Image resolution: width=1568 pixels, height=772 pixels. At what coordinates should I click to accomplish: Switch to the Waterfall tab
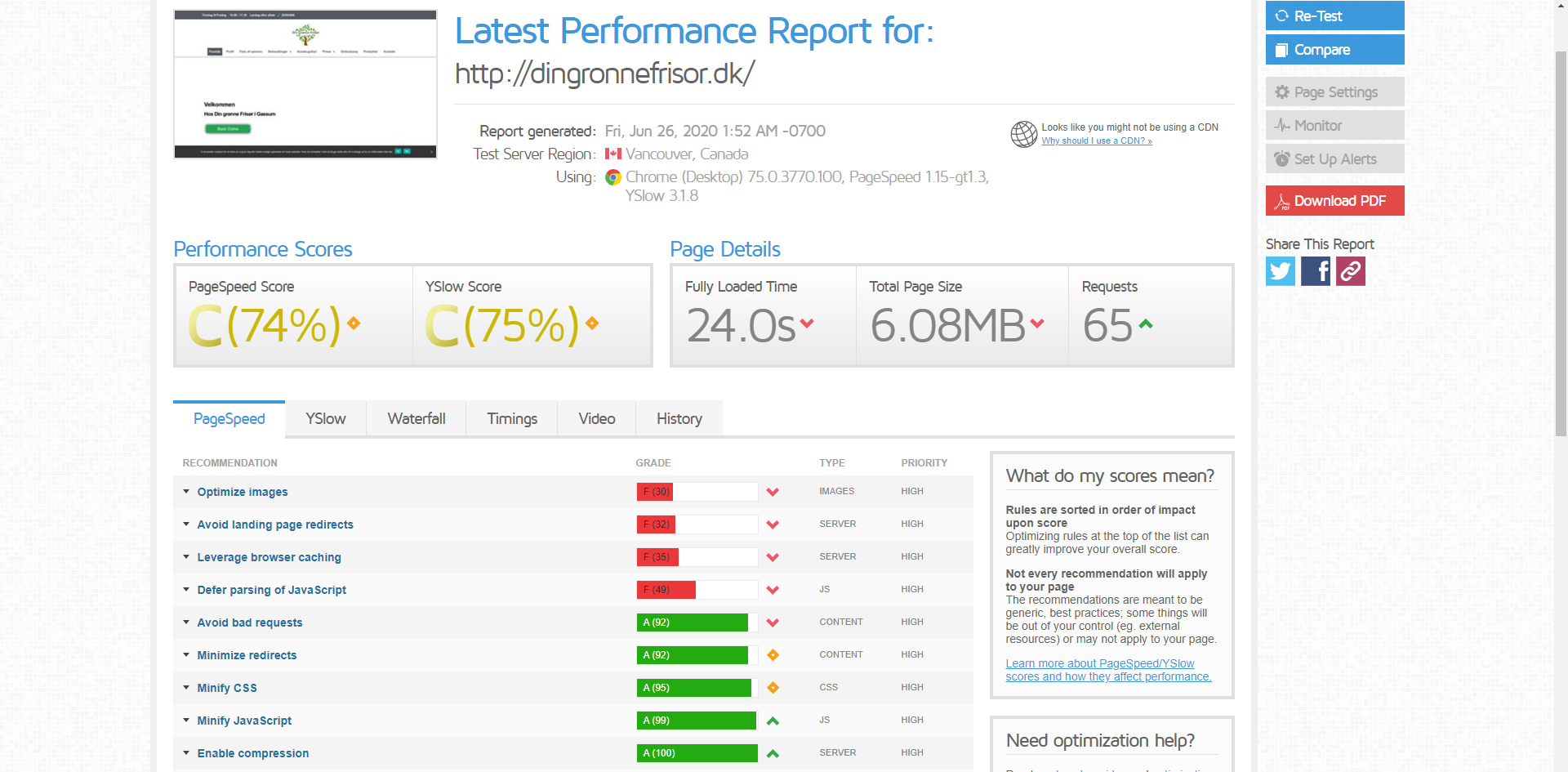tap(416, 419)
